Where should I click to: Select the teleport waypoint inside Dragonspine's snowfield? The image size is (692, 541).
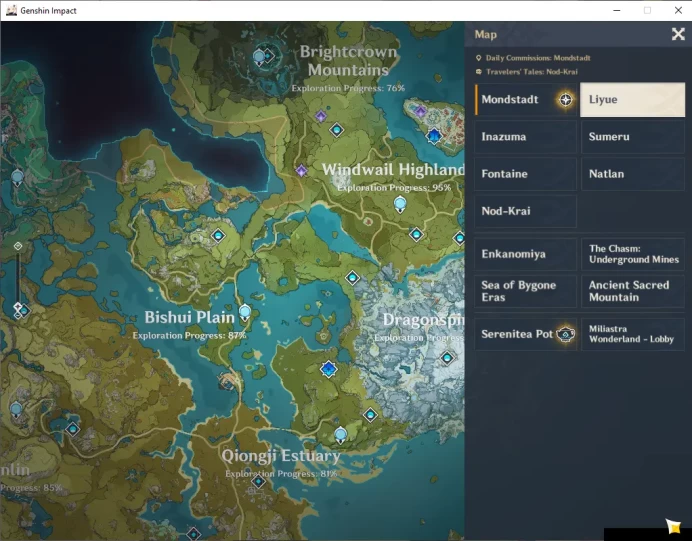pyautogui.click(x=447, y=357)
